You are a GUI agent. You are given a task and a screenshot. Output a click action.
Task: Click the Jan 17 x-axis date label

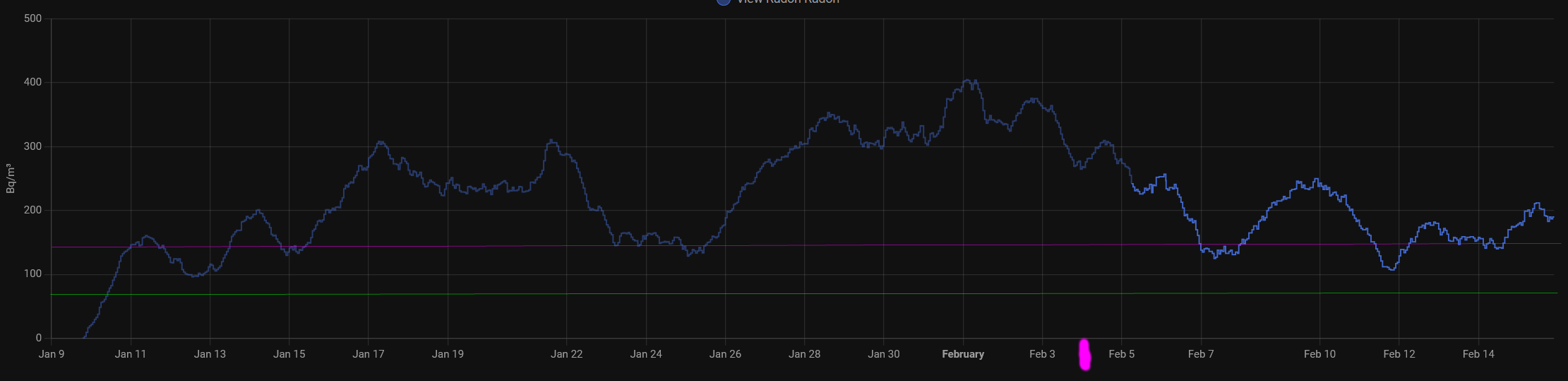tap(369, 354)
